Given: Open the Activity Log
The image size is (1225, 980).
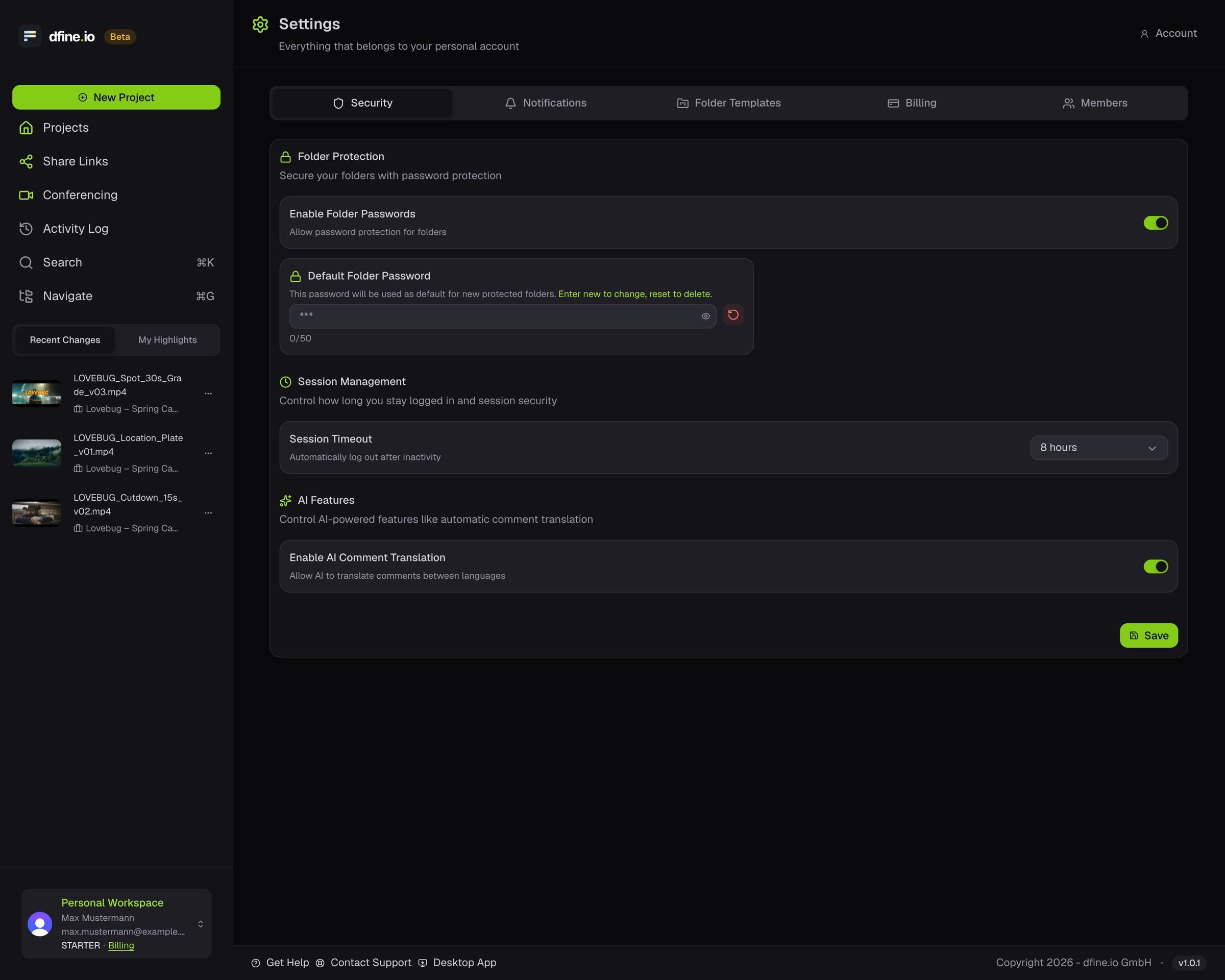Looking at the screenshot, I should pyautogui.click(x=116, y=228).
